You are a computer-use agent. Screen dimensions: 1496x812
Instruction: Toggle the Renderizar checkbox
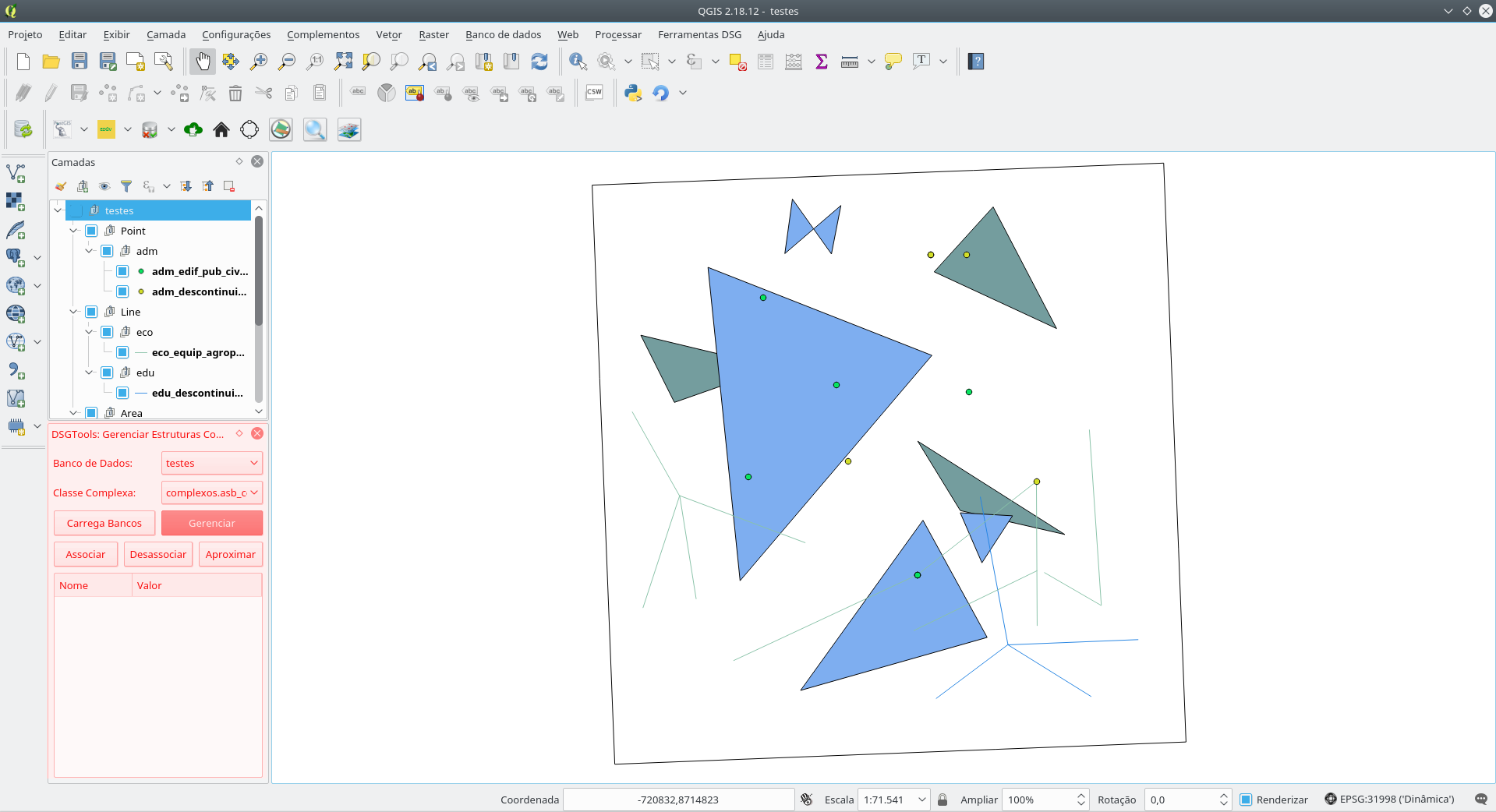click(x=1246, y=800)
